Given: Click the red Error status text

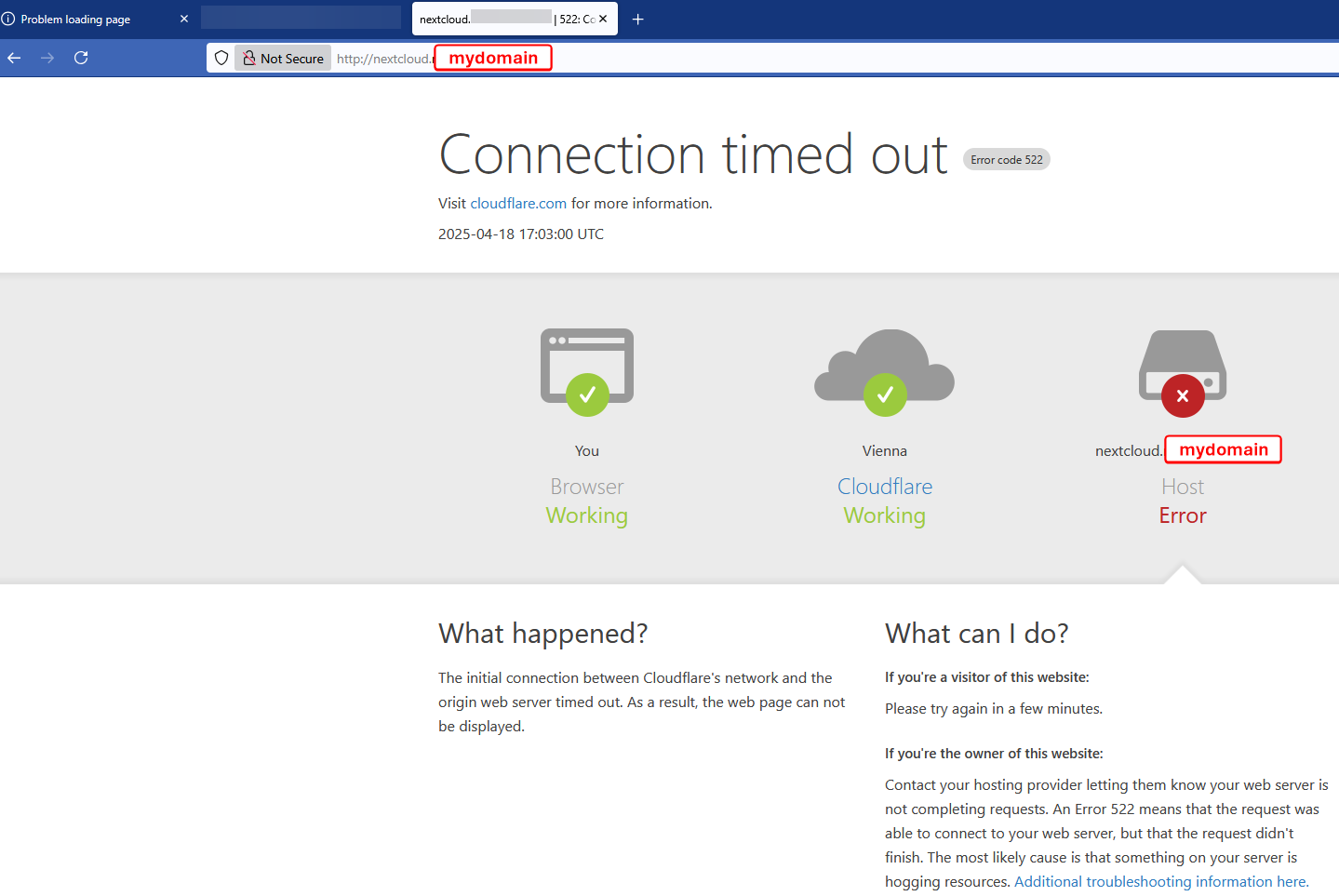Looking at the screenshot, I should [x=1183, y=515].
